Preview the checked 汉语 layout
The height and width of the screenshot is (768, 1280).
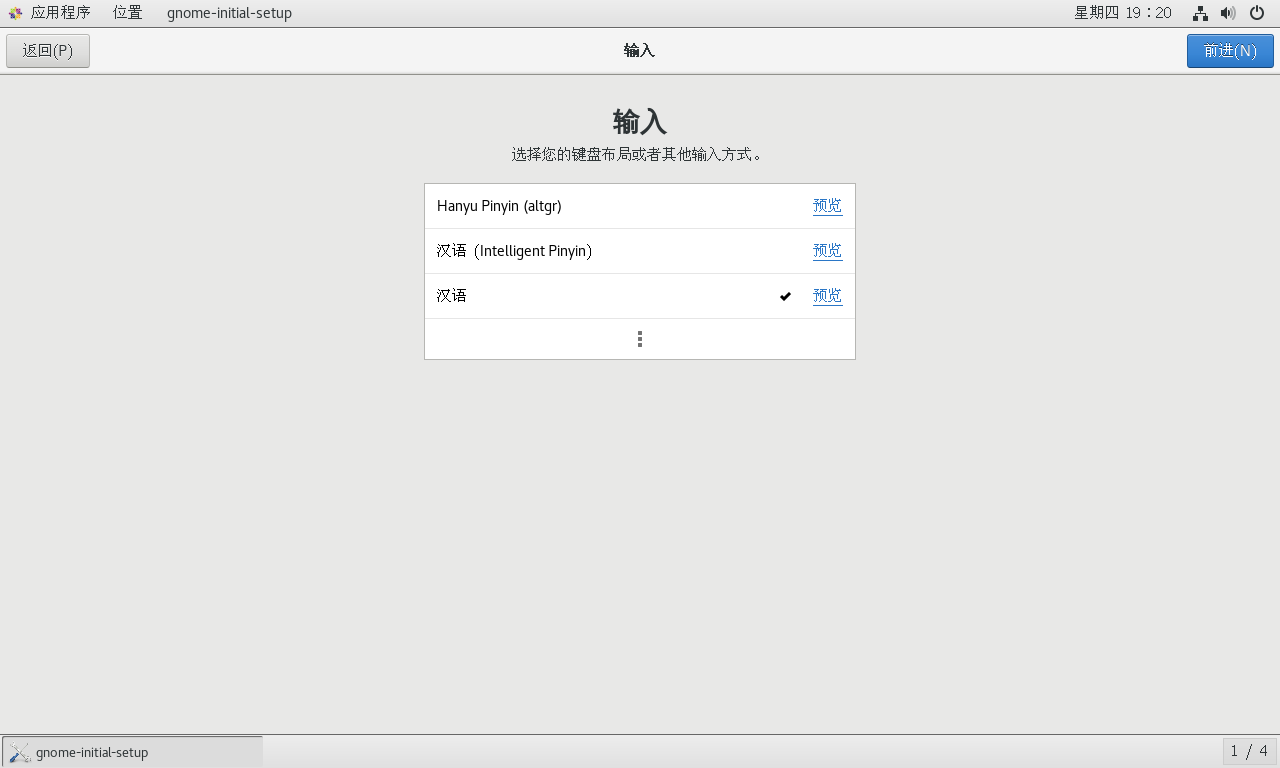[827, 296]
